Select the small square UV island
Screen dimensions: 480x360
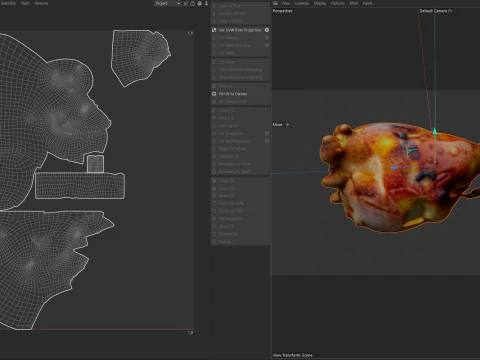(95, 164)
